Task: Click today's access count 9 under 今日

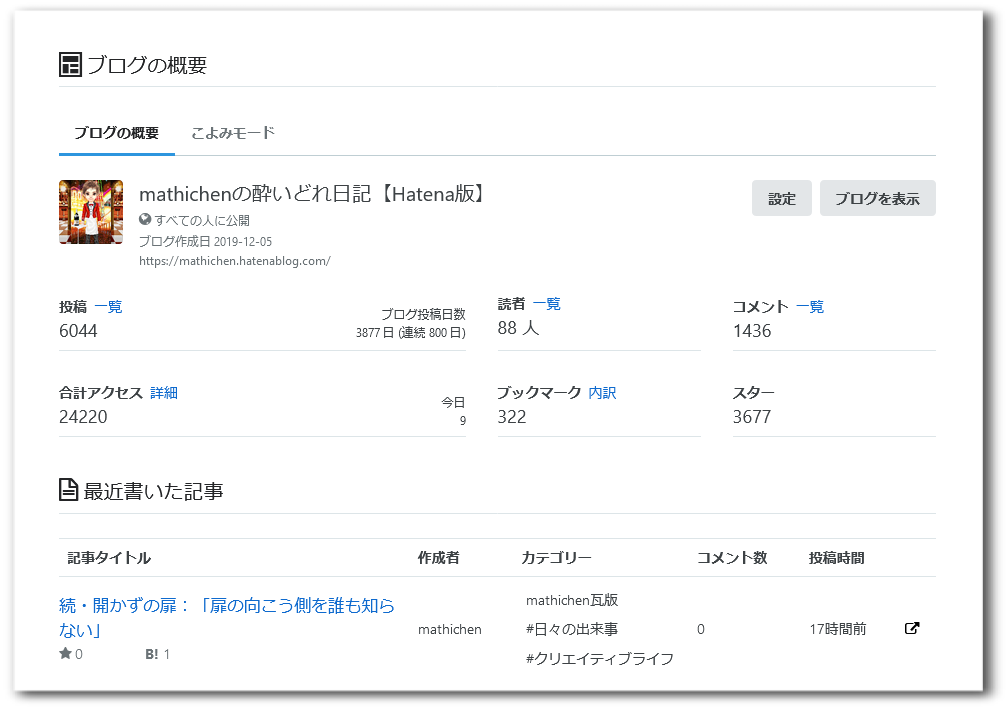Action: tap(462, 421)
